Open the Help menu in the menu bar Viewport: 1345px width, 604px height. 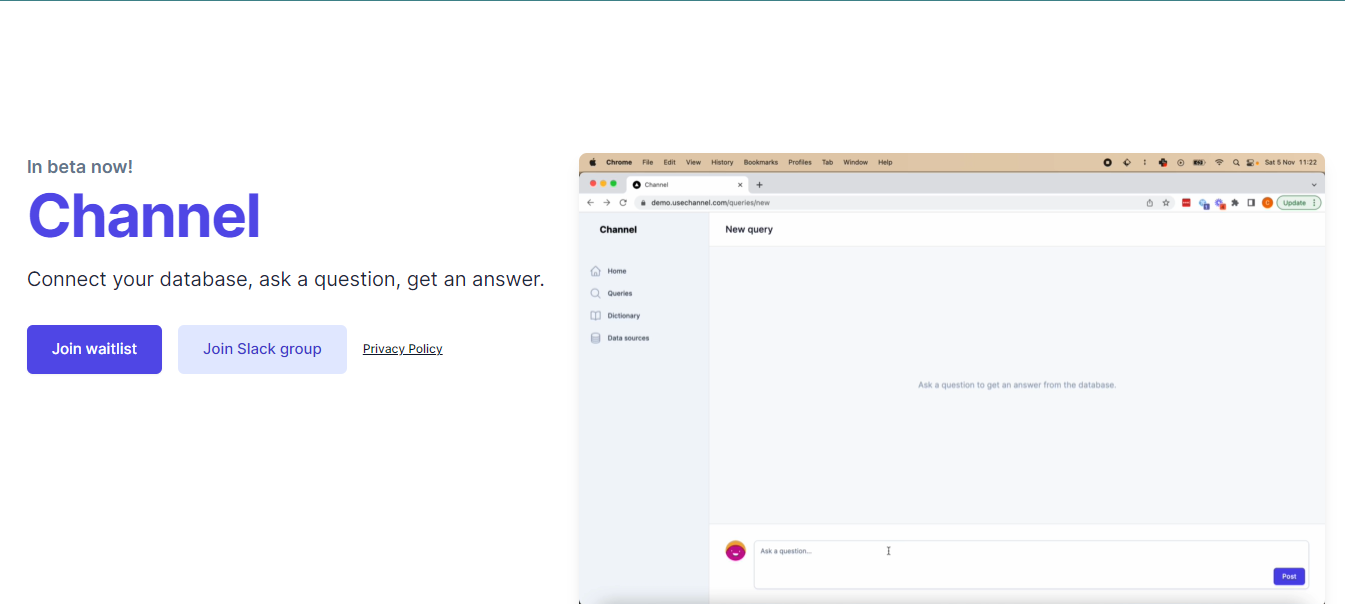(885, 162)
